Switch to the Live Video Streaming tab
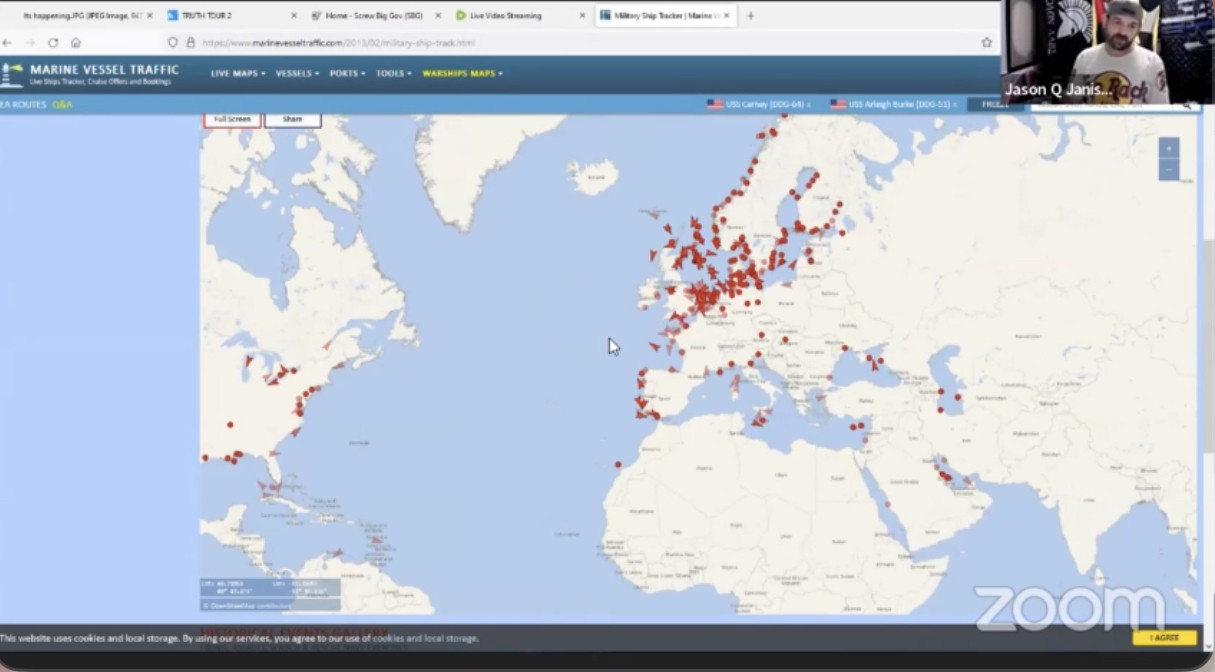Viewport: 1215px width, 672px height. click(505, 16)
